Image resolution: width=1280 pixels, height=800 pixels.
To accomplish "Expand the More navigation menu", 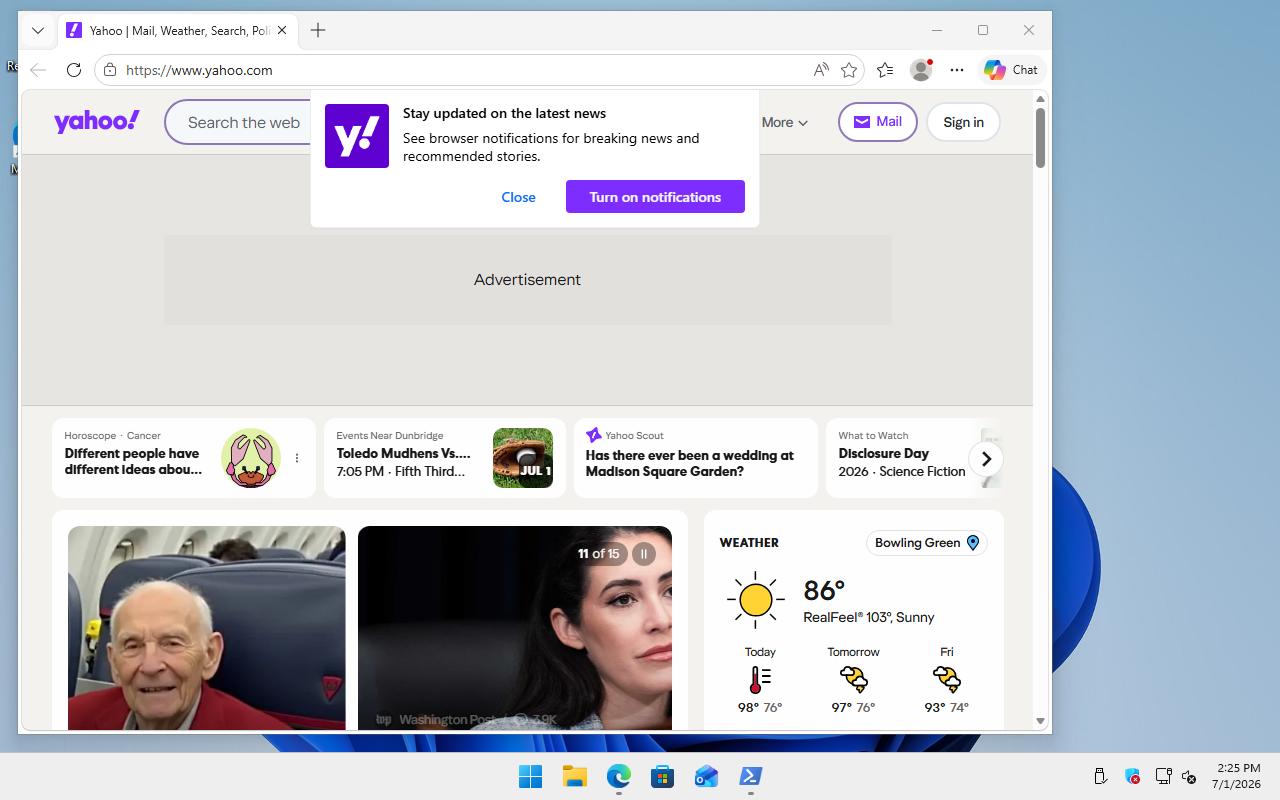I will pos(785,122).
